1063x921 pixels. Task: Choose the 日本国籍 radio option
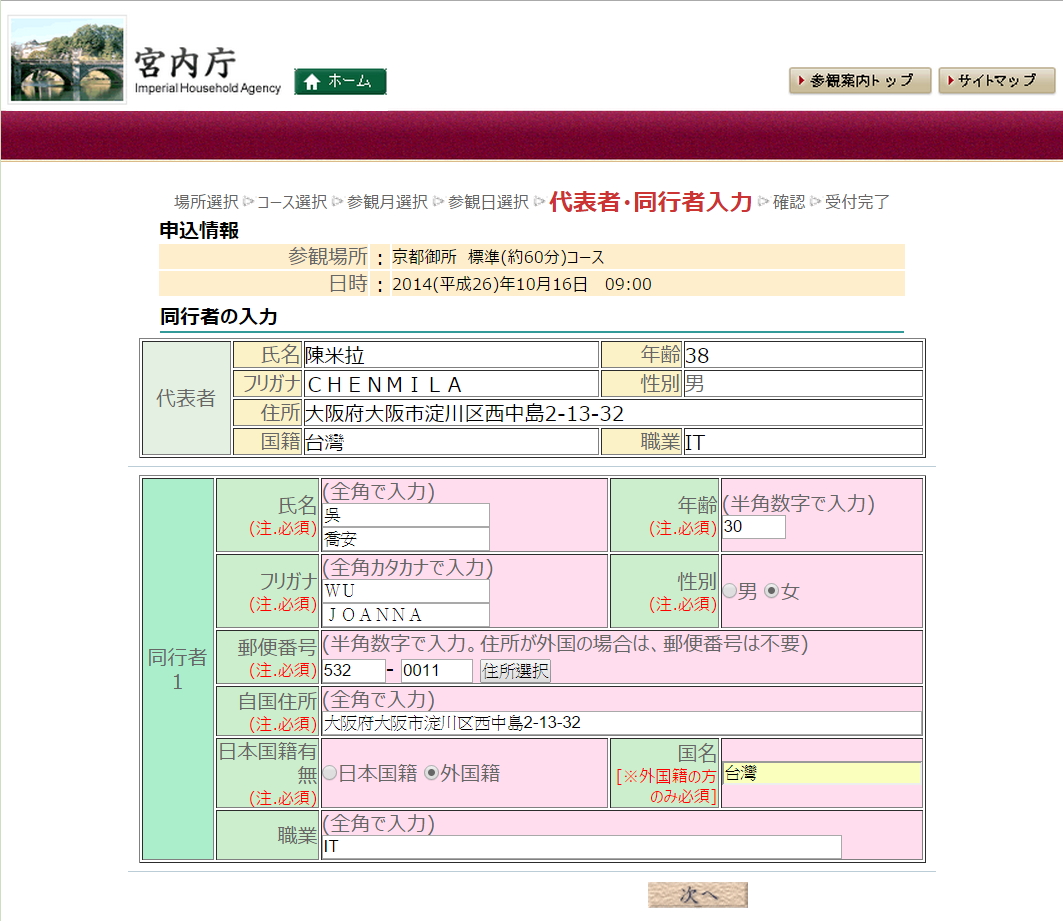point(329,773)
